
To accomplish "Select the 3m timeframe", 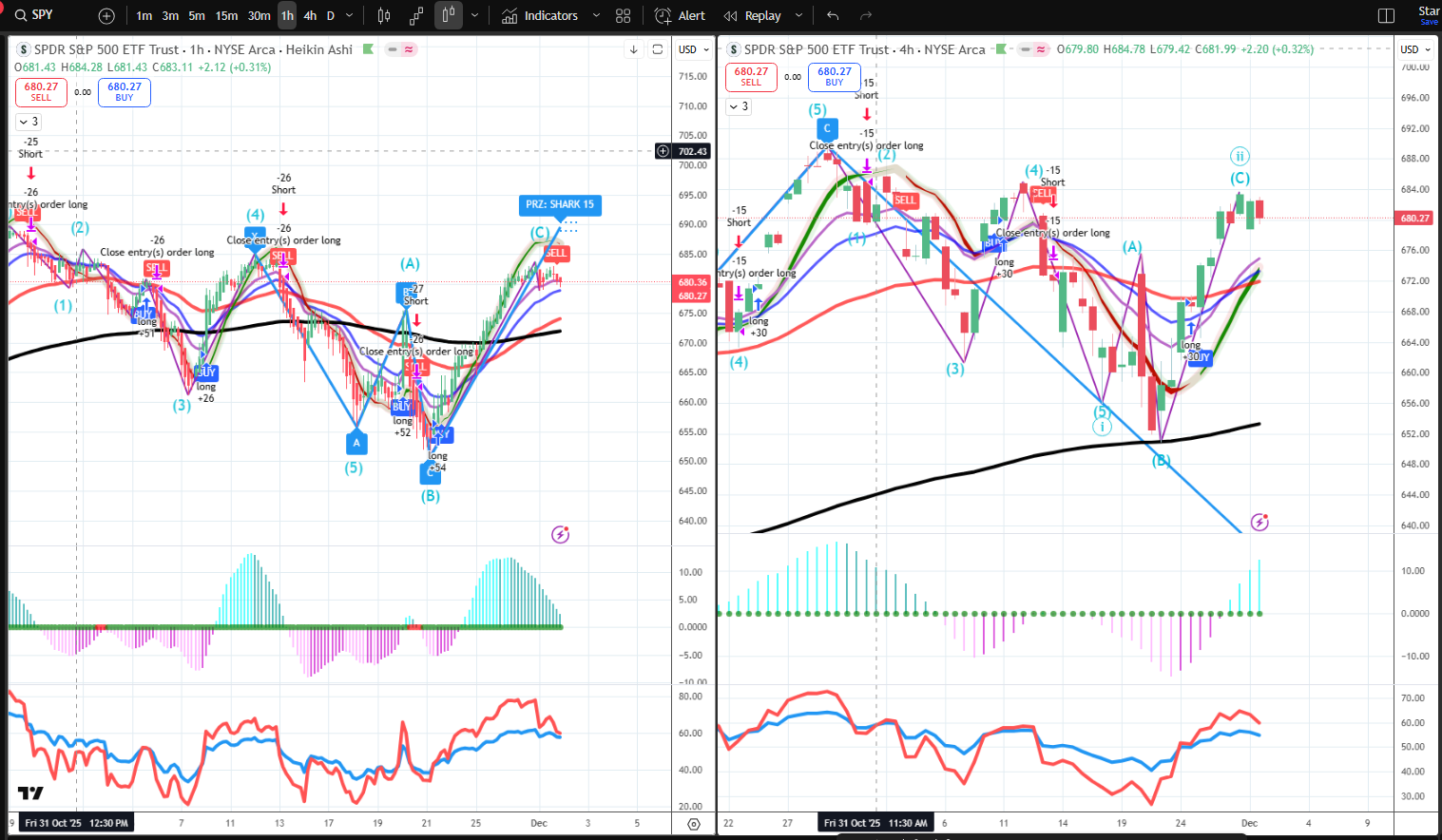I will click(x=170, y=15).
